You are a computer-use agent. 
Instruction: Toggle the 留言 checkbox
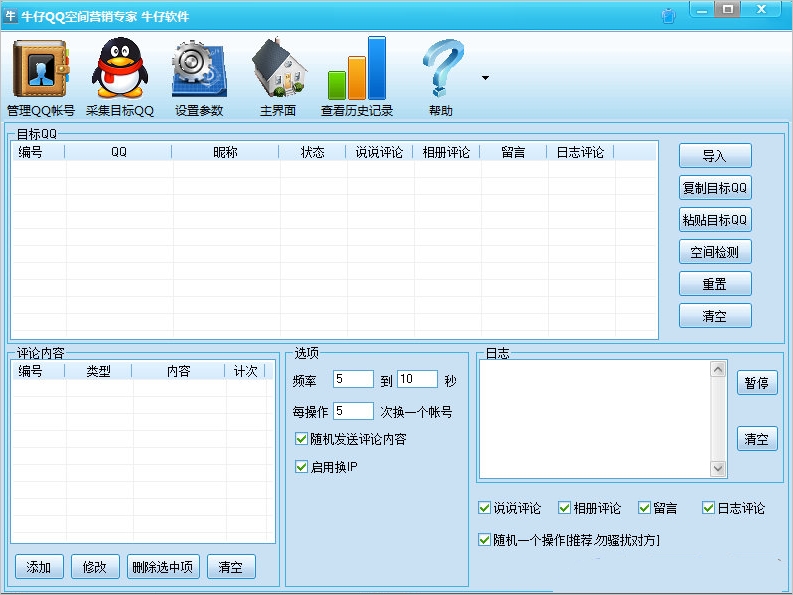(x=644, y=507)
